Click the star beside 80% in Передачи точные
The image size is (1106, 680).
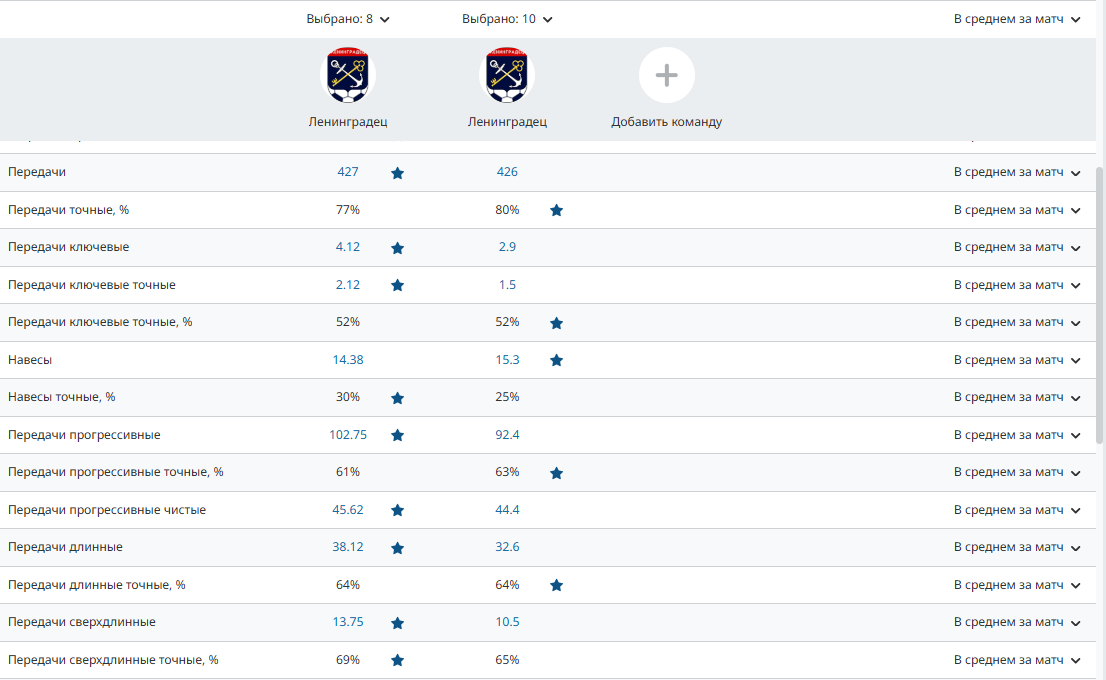point(556,210)
